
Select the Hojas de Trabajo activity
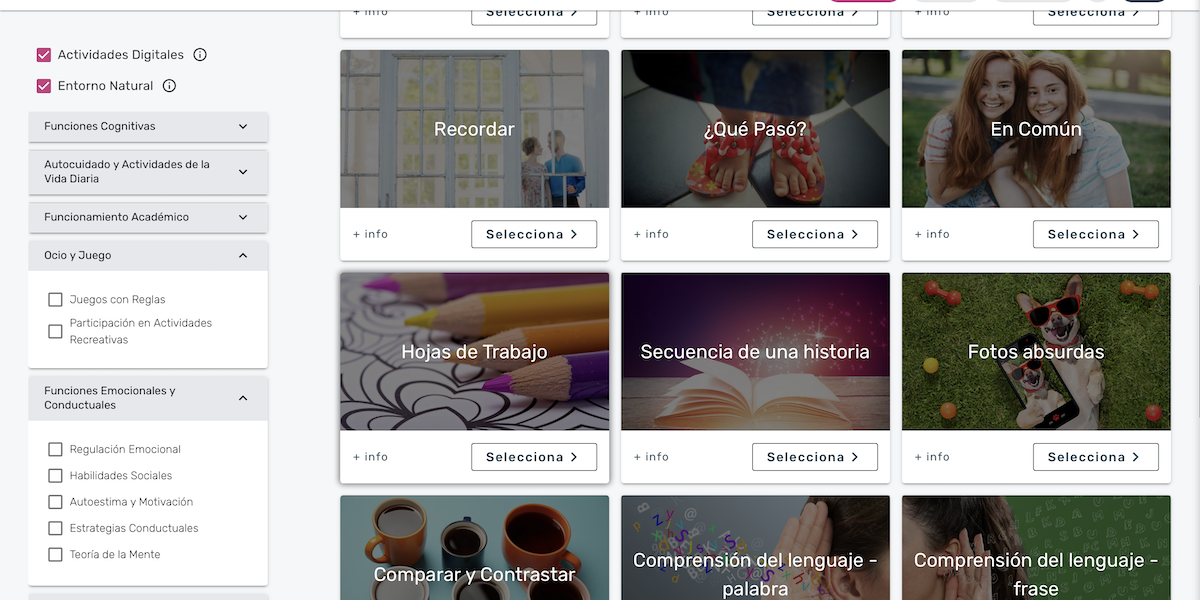click(x=534, y=457)
